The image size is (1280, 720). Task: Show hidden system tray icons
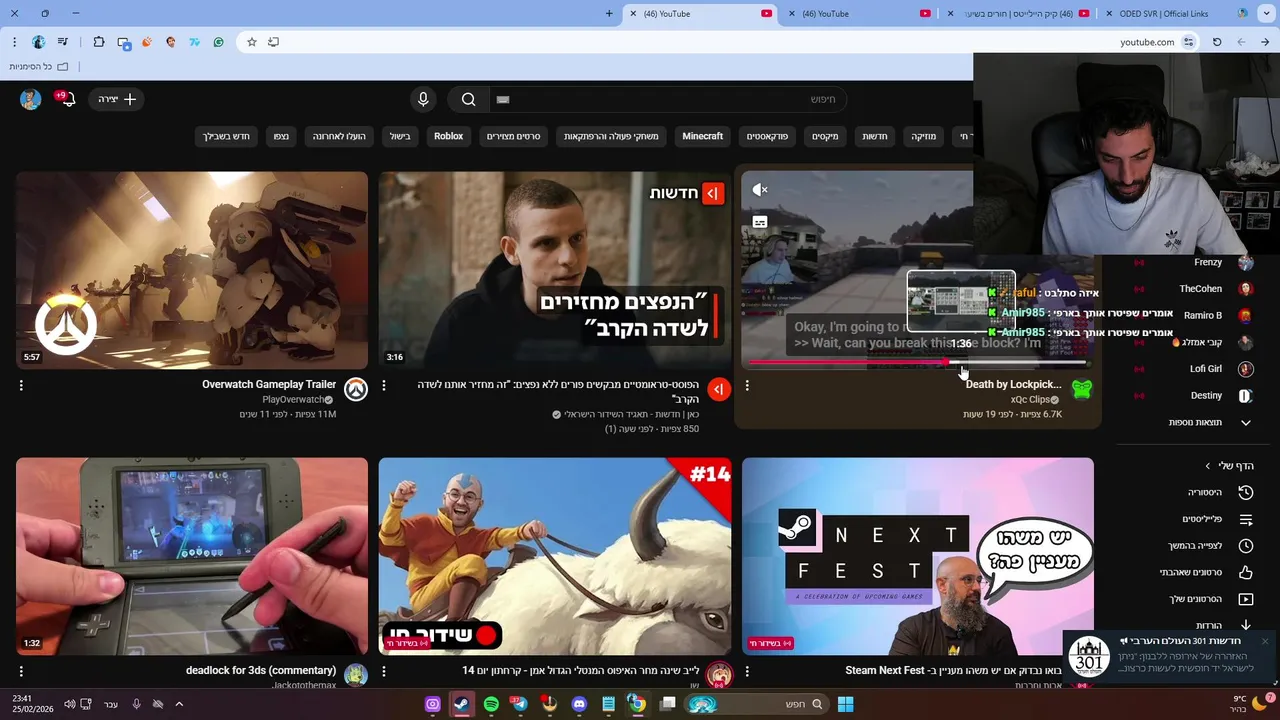pos(179,704)
